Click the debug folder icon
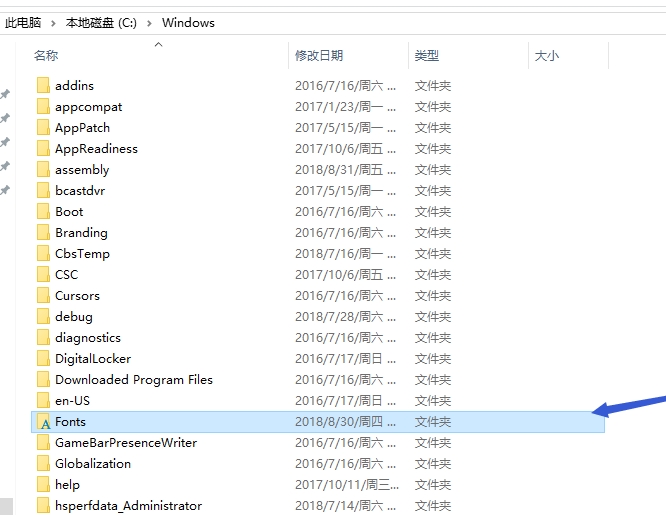This screenshot has height=515, width=666. (x=43, y=317)
